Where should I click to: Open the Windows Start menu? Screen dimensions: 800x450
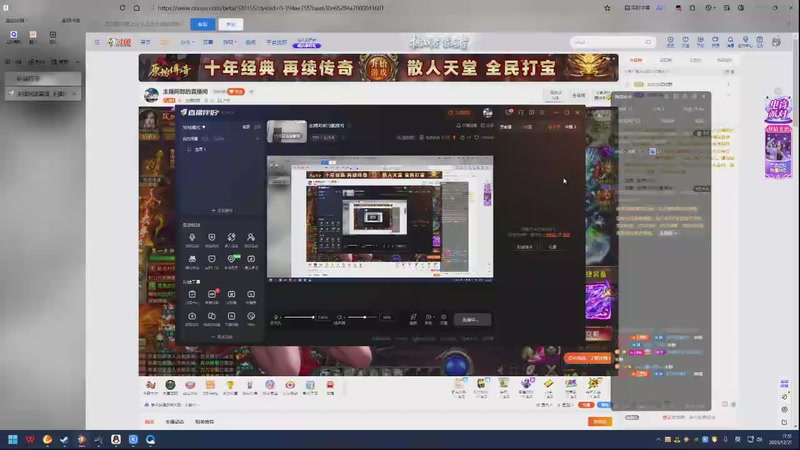(13, 439)
